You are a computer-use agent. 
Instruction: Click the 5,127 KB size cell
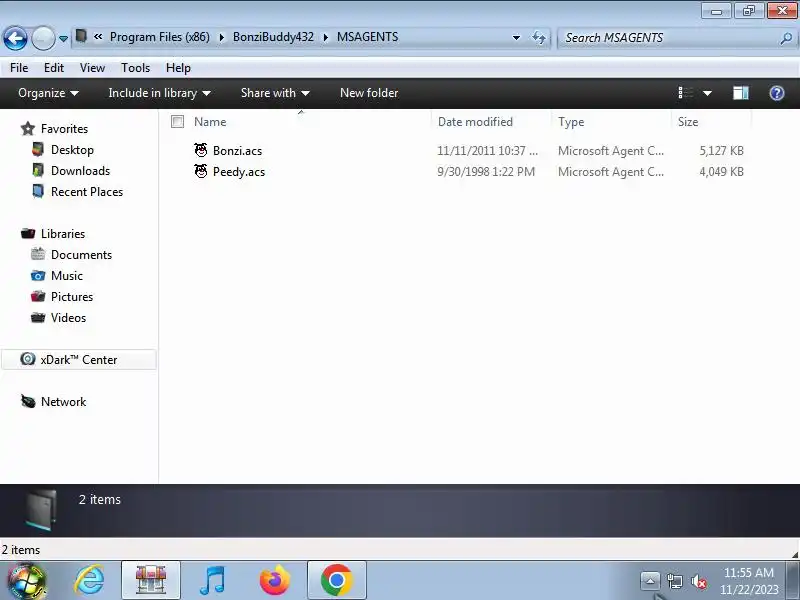721,151
